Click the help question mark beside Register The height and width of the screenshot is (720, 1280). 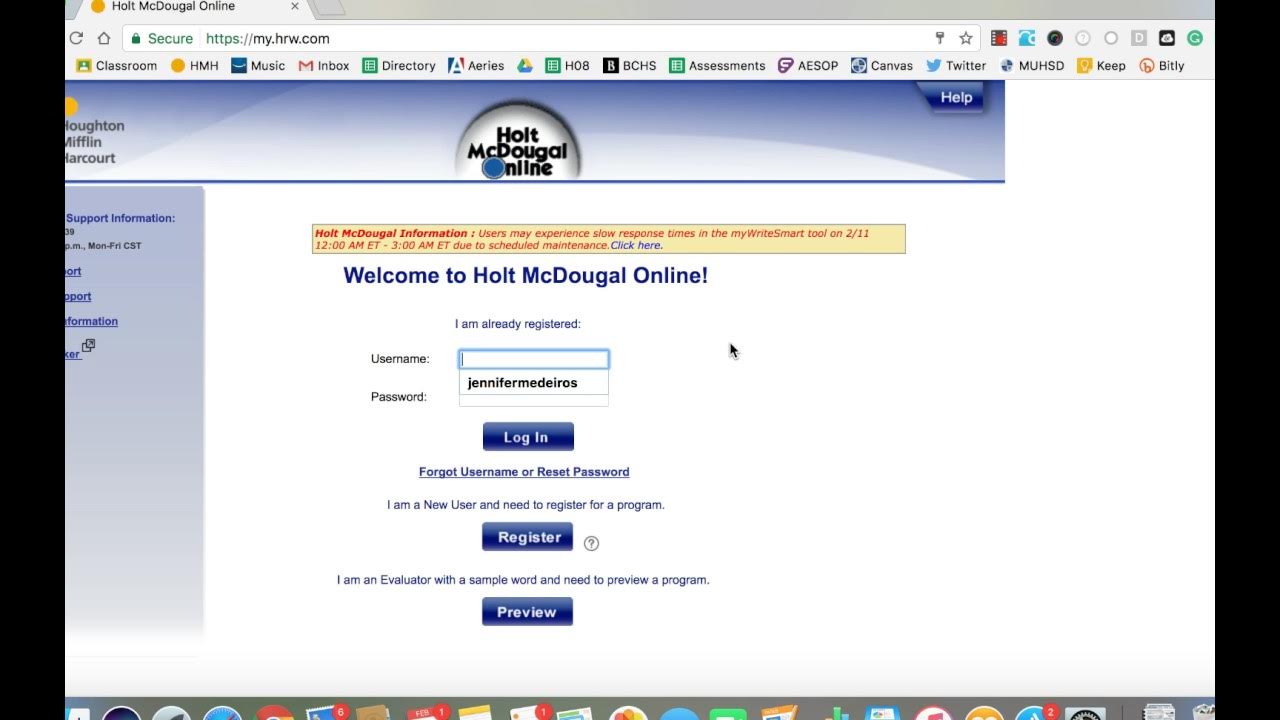pos(591,543)
